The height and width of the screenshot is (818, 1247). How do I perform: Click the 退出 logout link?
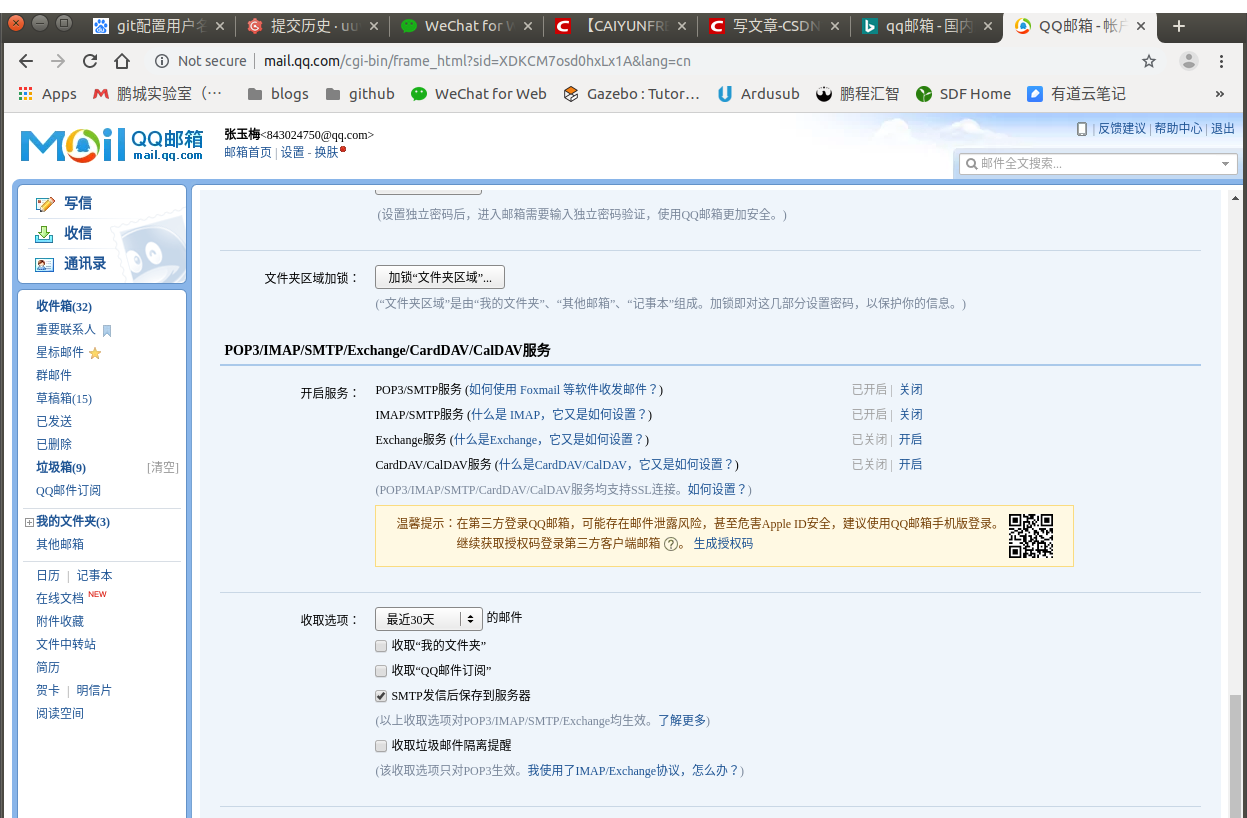tap(1223, 129)
